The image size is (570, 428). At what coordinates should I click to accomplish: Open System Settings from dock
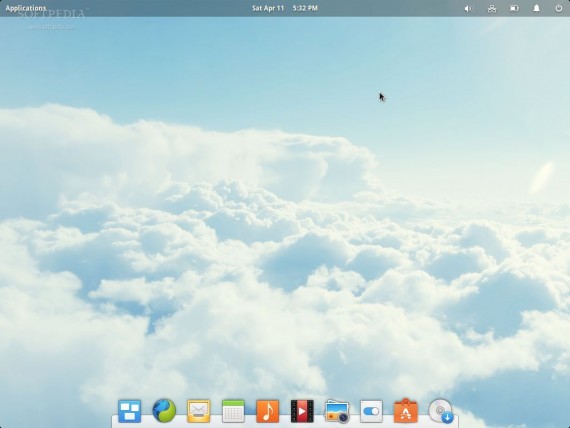point(371,411)
